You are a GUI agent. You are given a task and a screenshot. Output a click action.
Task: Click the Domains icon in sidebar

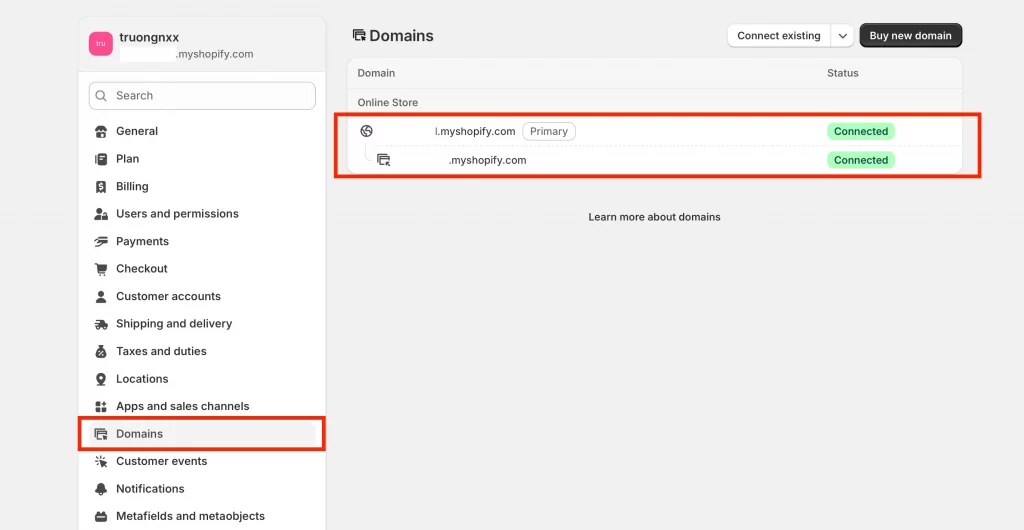[x=101, y=434]
